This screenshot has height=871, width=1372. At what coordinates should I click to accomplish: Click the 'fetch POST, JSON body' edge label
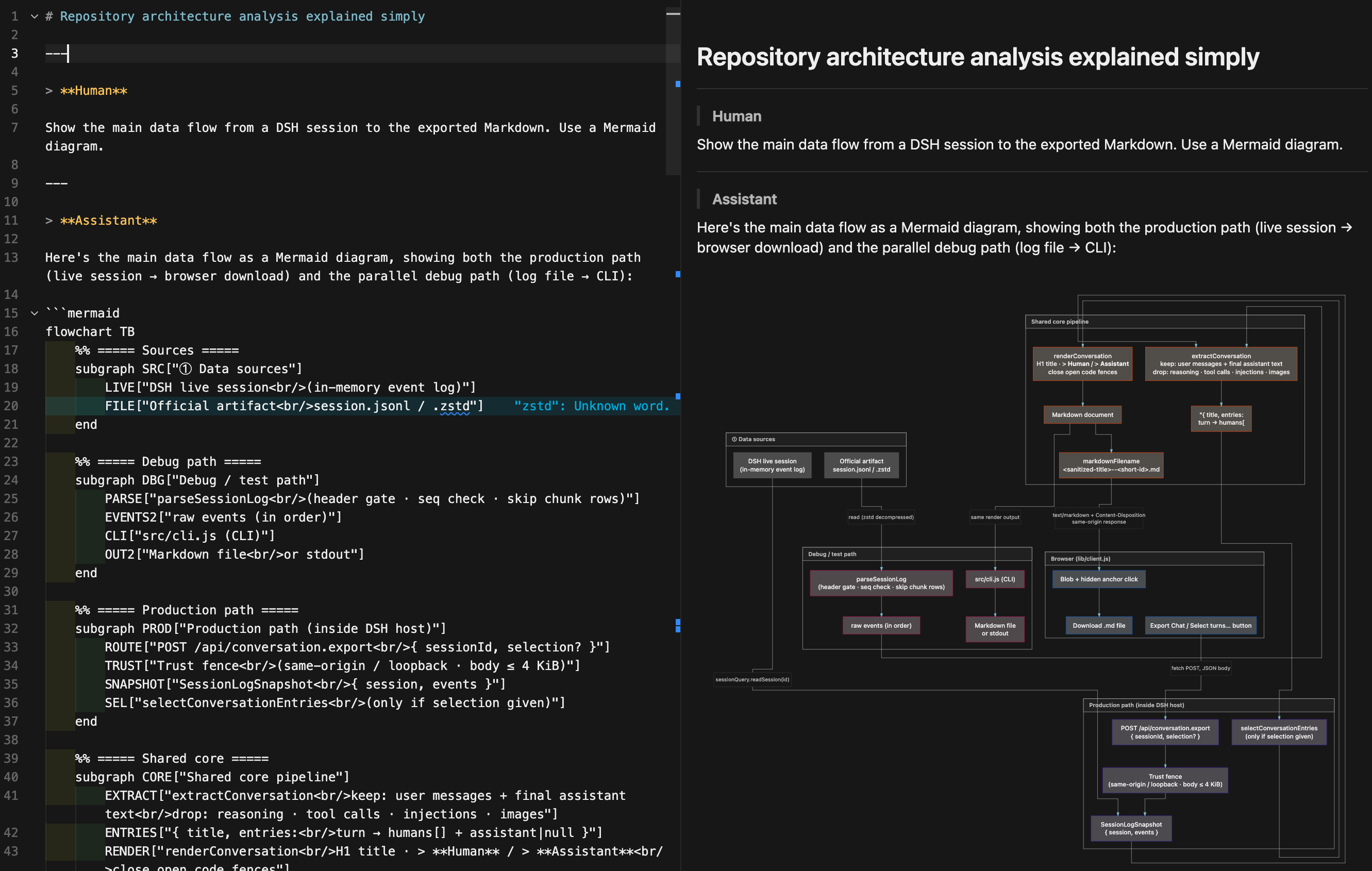(x=1200, y=668)
